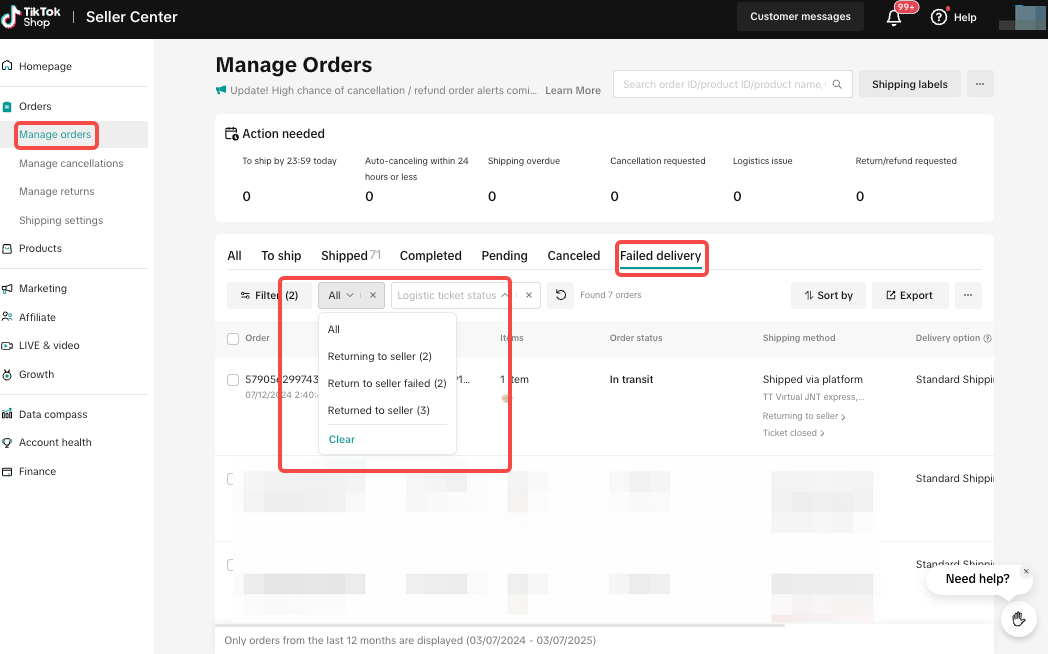Check the first order's checkbox
This screenshot has height=654, width=1048.
pos(233,380)
